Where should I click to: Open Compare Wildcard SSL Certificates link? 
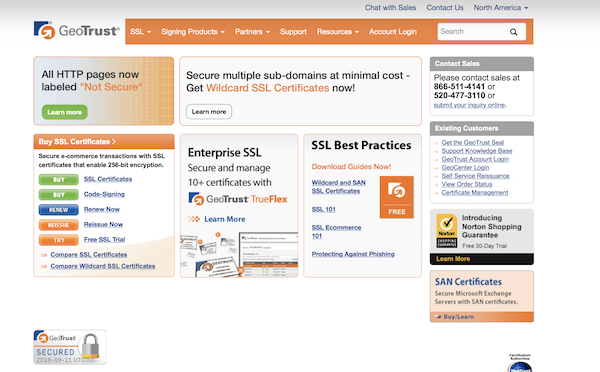pos(103,266)
